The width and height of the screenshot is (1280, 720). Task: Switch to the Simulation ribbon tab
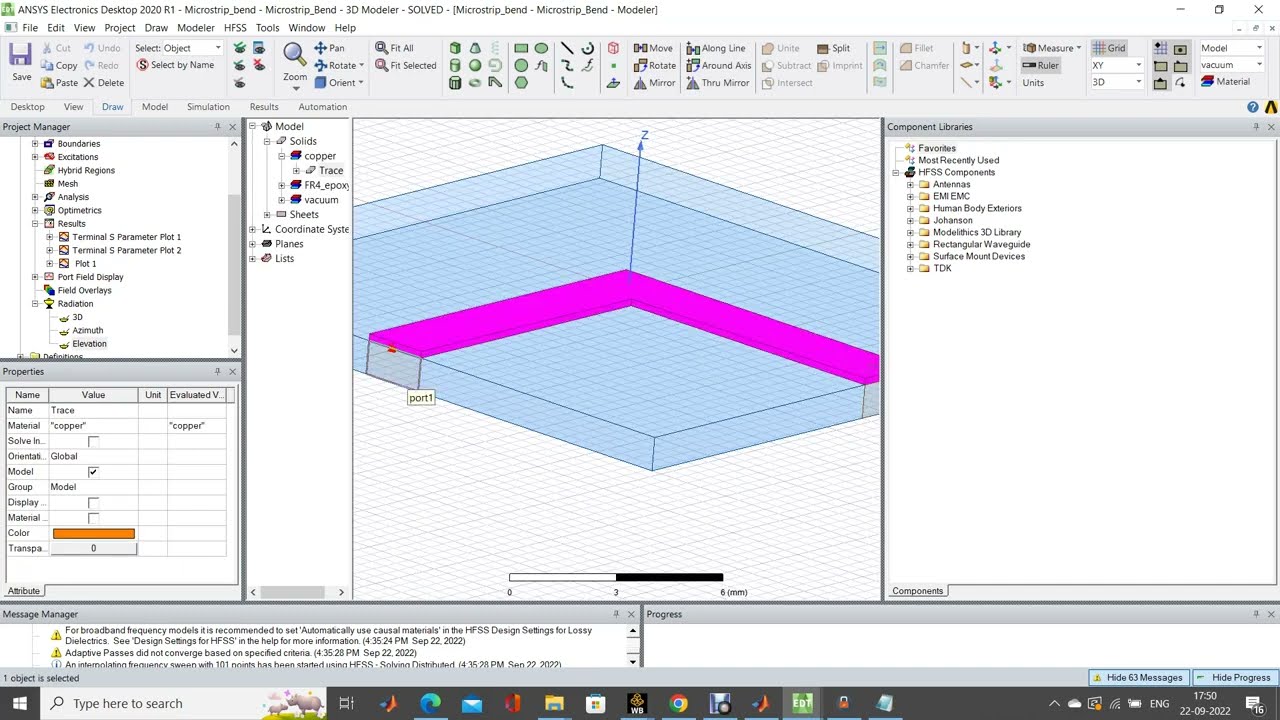(208, 107)
